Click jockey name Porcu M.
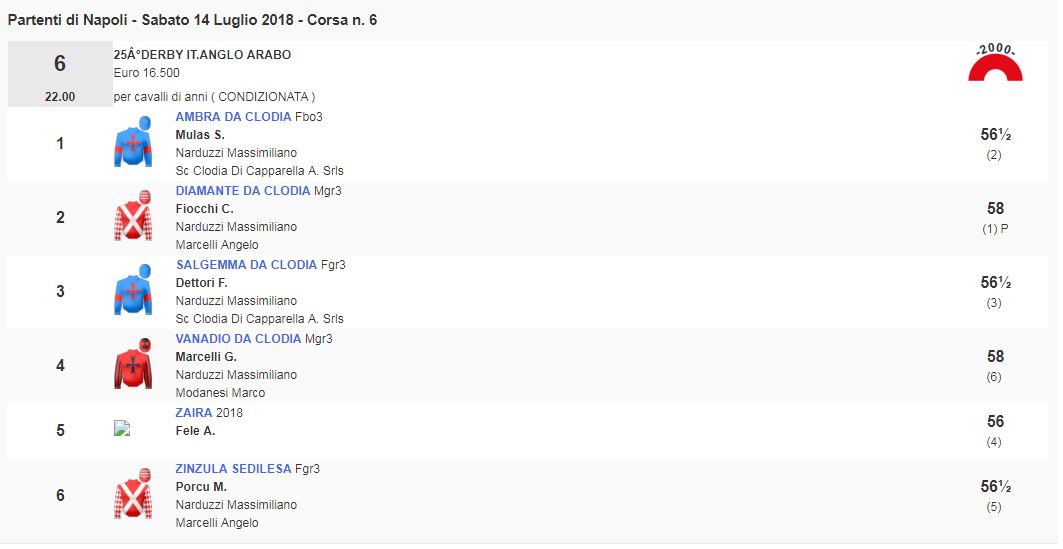Image resolution: width=1063 pixels, height=549 pixels. pos(201,487)
